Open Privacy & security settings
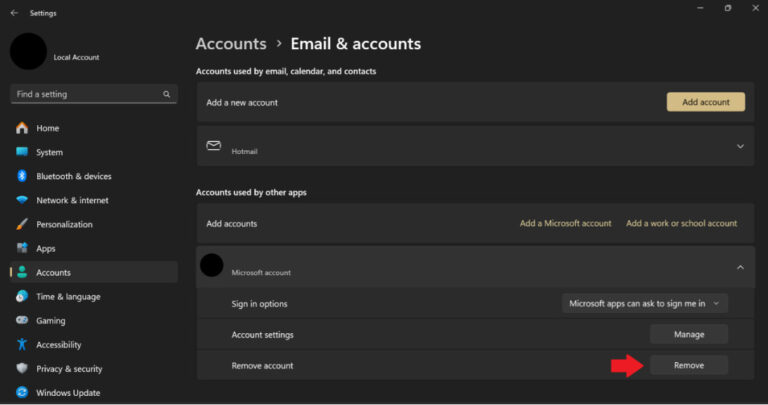Screen dimensions: 768x405 [94, 368]
